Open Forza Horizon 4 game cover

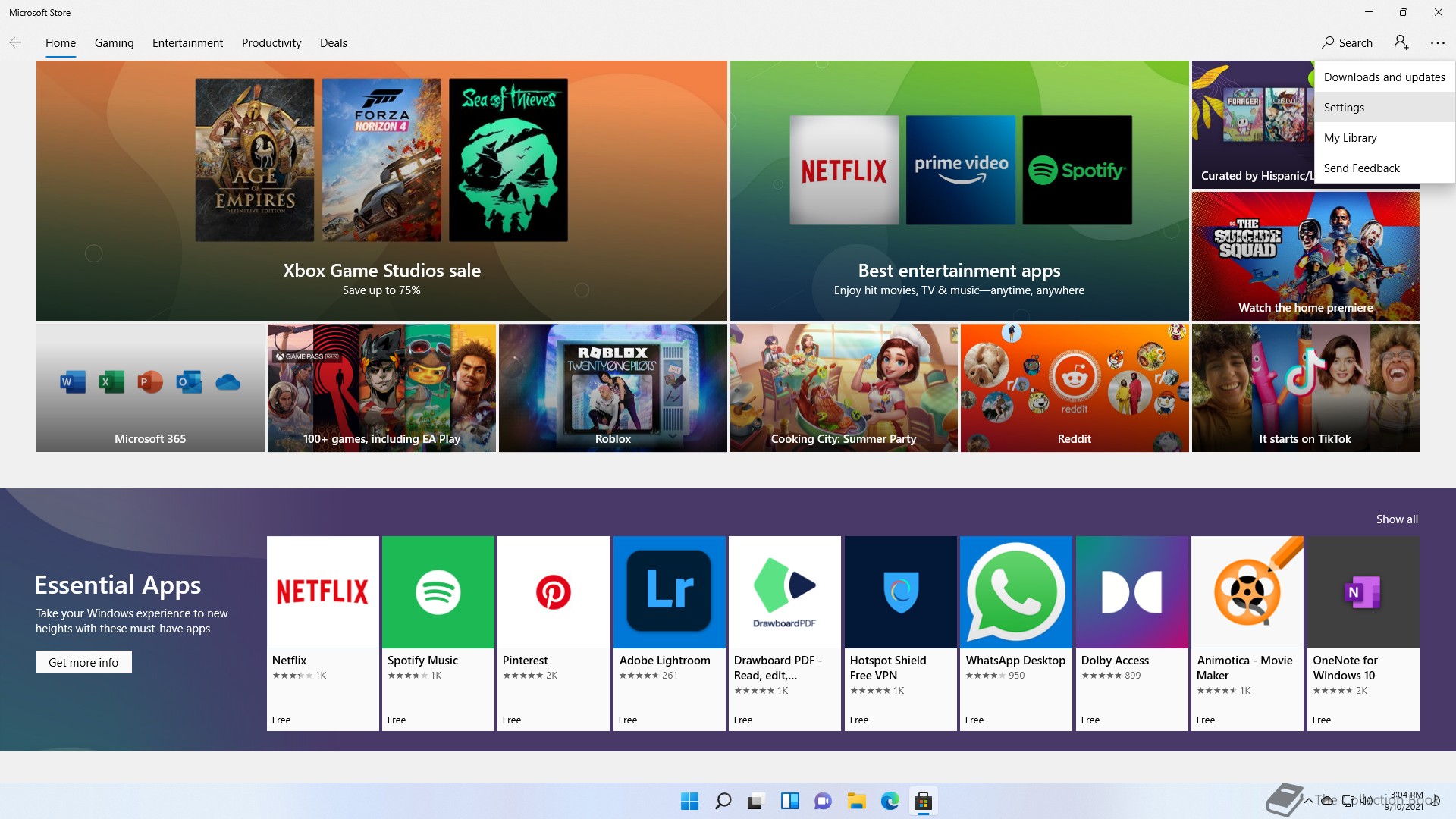381,160
